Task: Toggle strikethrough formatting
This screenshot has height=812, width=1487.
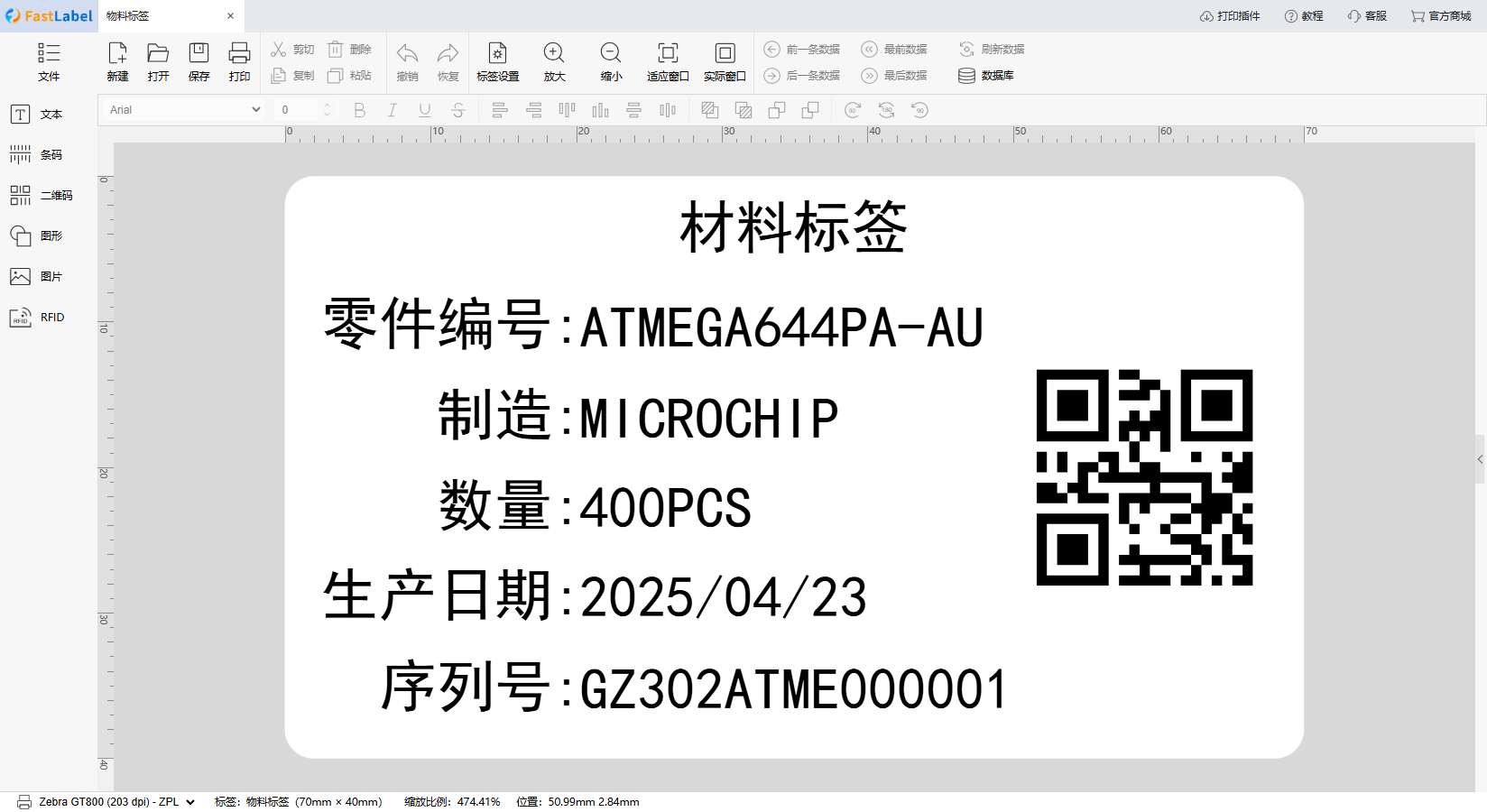Action: (457, 110)
